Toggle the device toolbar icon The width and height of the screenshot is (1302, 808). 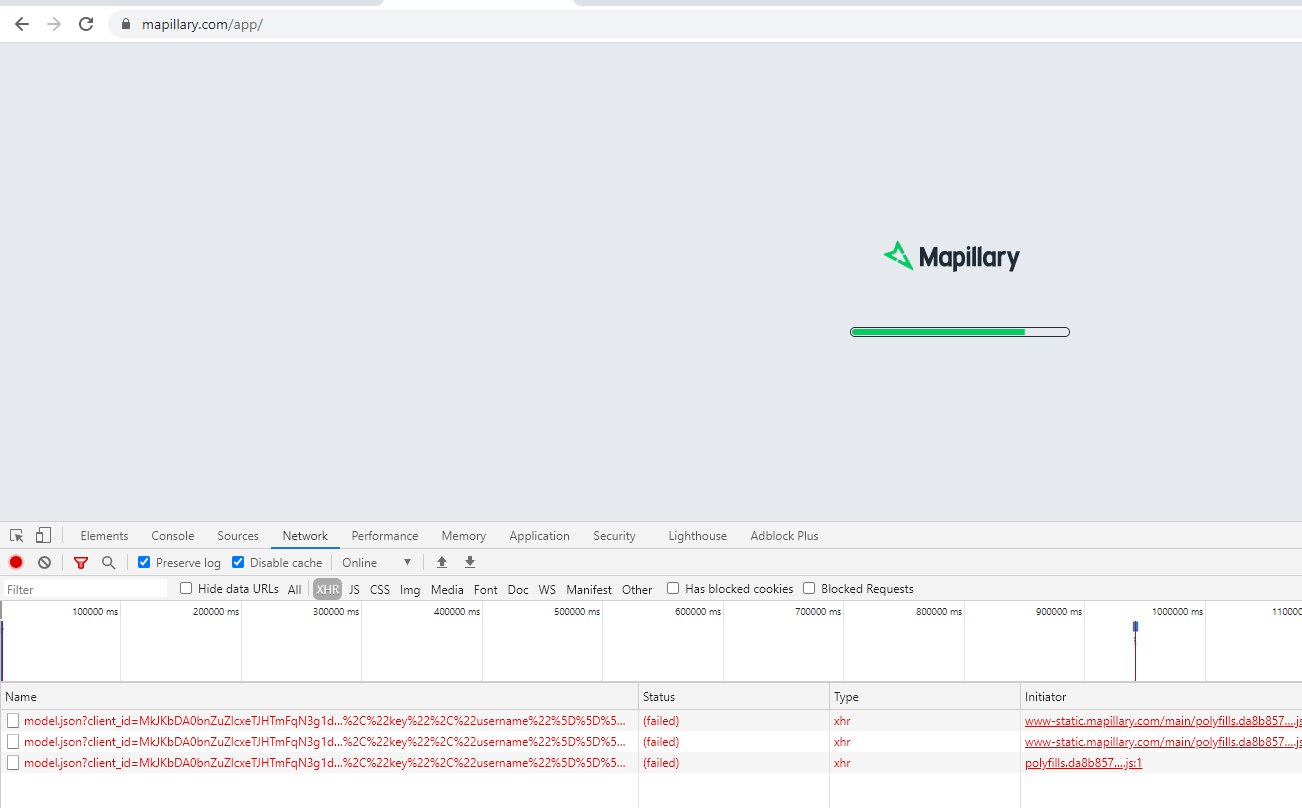pos(43,536)
